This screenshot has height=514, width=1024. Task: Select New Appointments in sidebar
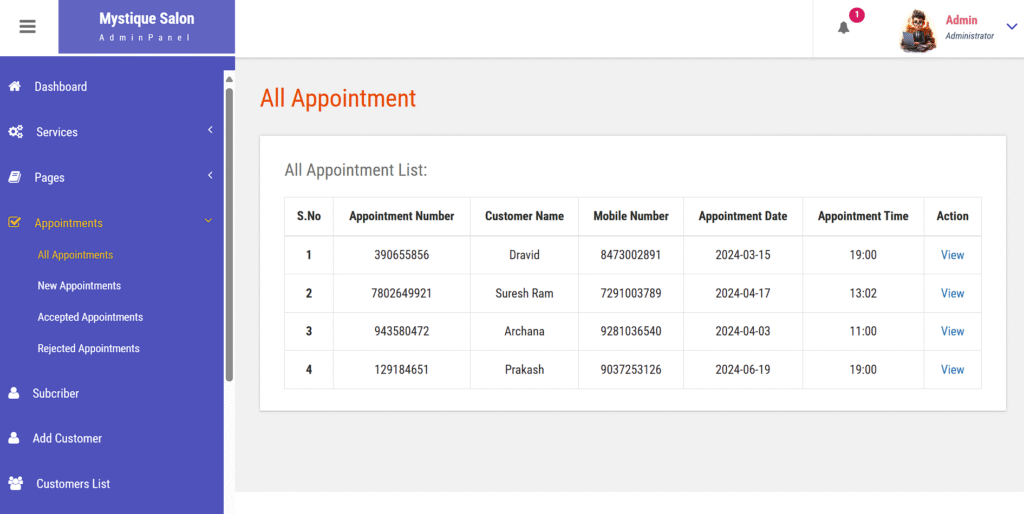(x=79, y=285)
